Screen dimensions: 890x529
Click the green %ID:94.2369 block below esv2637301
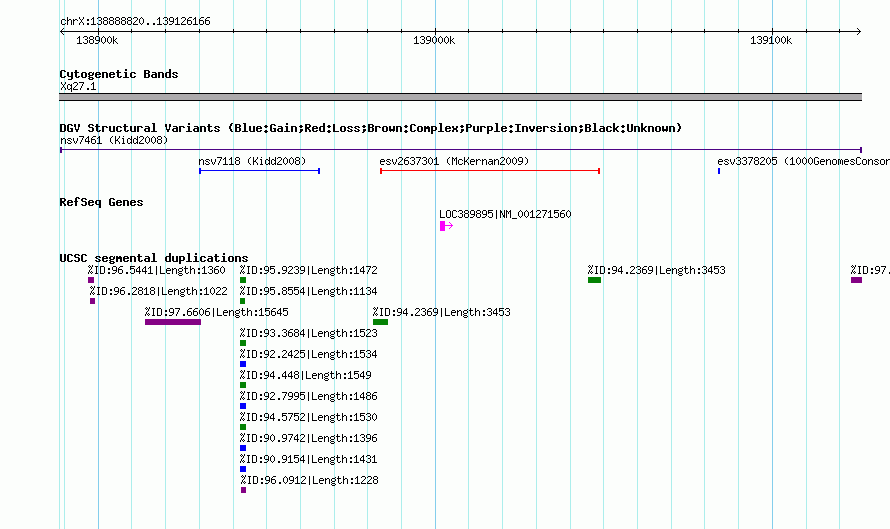[380, 322]
